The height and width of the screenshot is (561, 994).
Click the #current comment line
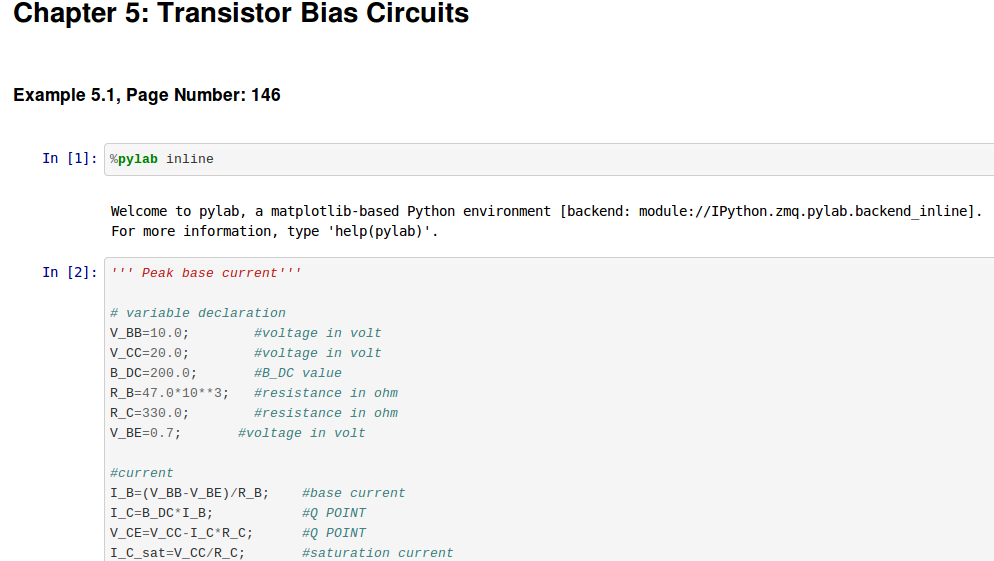(141, 474)
